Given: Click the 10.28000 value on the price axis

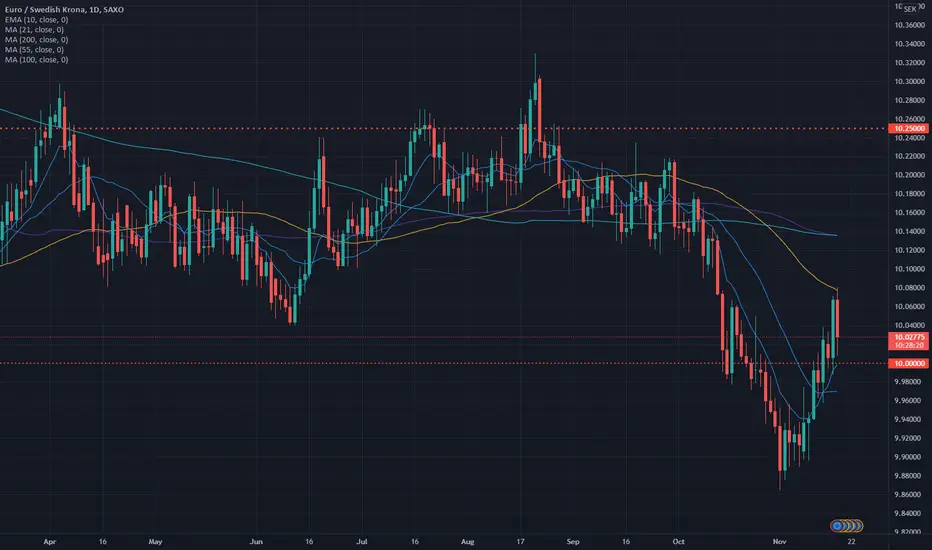Looking at the screenshot, I should [909, 100].
